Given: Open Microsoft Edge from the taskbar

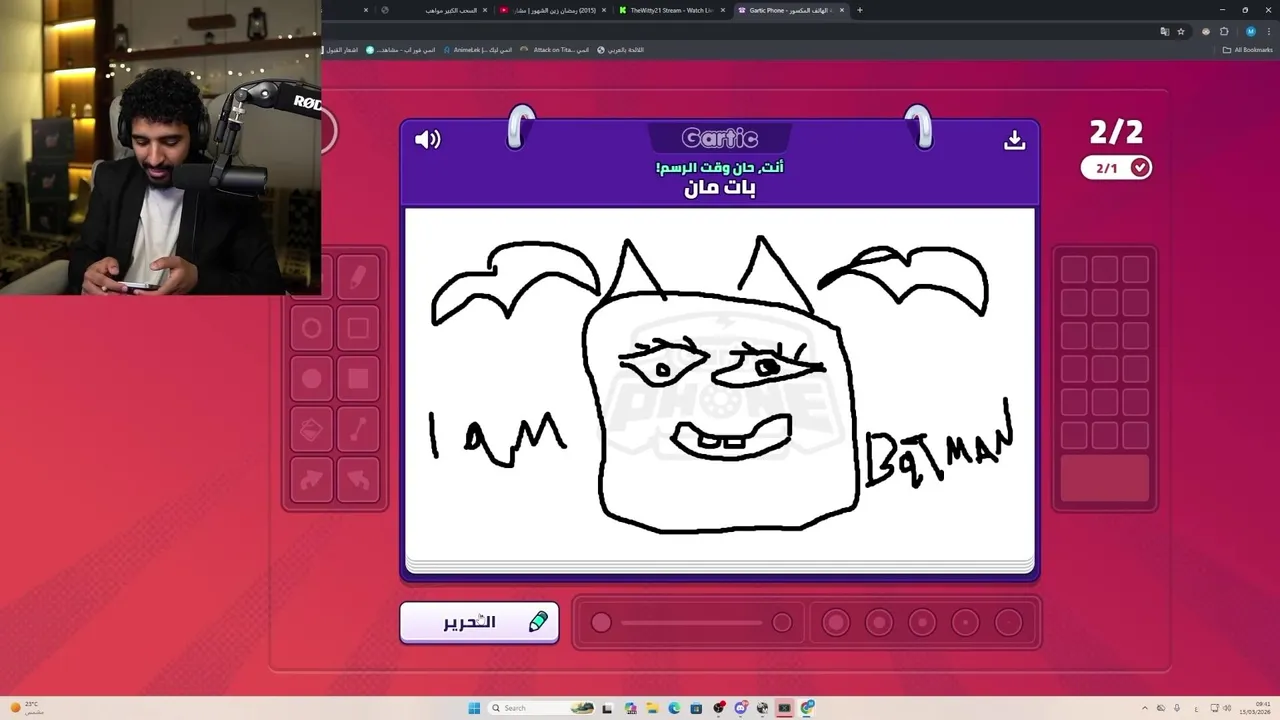Looking at the screenshot, I should [x=674, y=708].
